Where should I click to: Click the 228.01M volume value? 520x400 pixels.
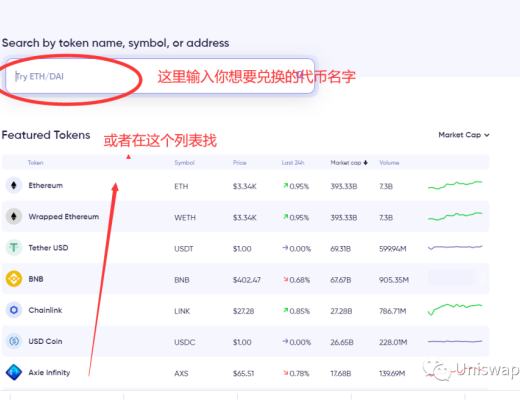pos(393,342)
